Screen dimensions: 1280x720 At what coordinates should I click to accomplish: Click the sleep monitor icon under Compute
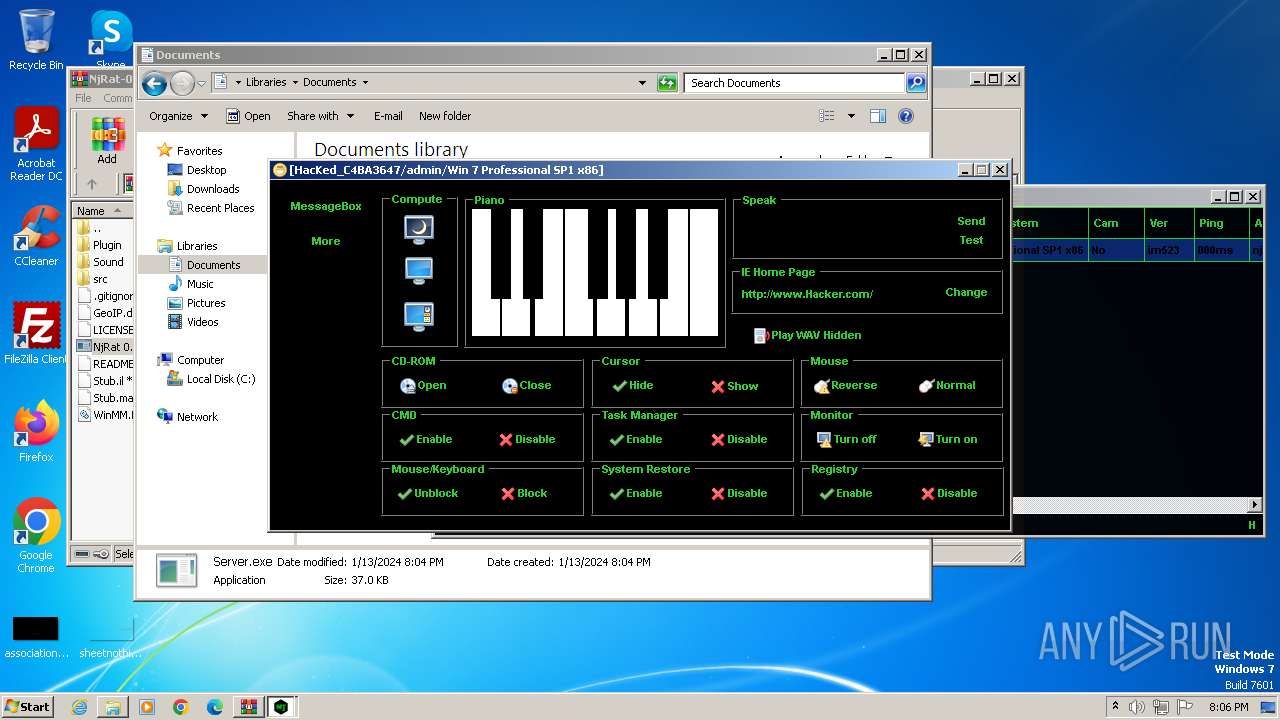[419, 229]
